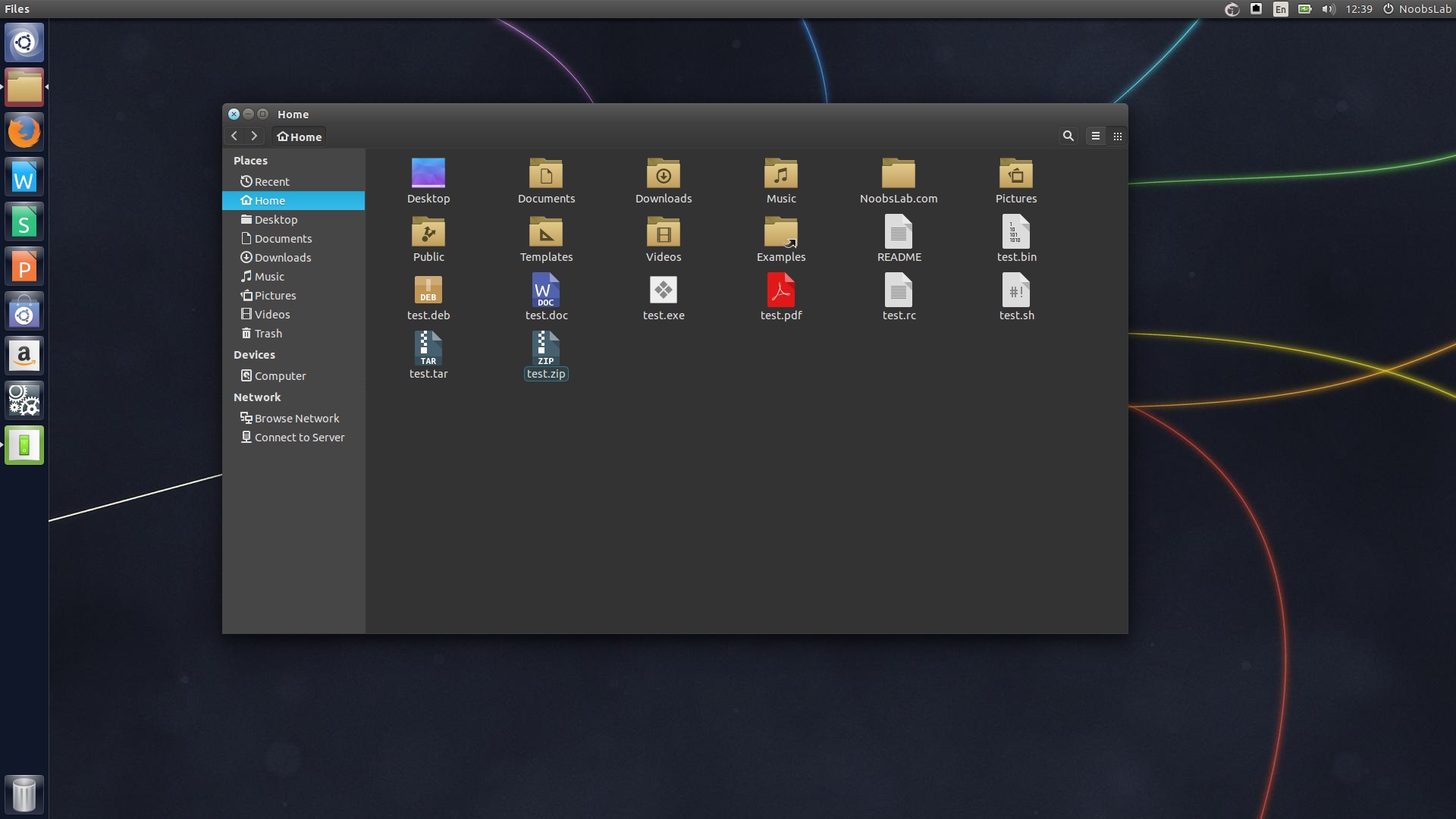Switch to grid view layout
Viewport: 1456px width, 819px height.
click(1118, 135)
